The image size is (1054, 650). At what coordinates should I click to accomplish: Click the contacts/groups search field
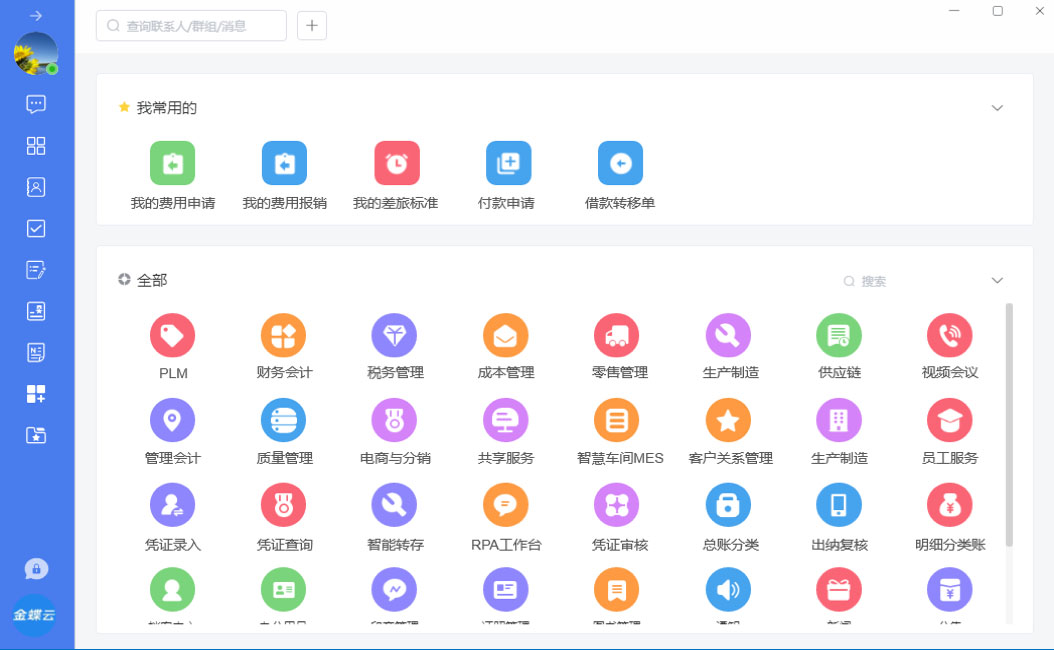192,26
